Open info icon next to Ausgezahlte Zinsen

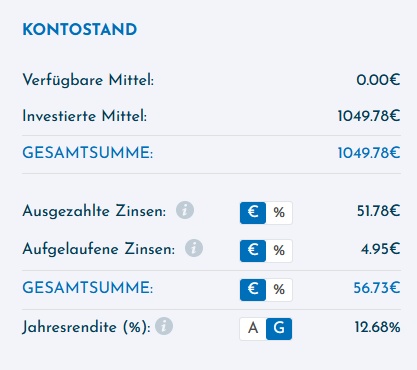coord(185,210)
